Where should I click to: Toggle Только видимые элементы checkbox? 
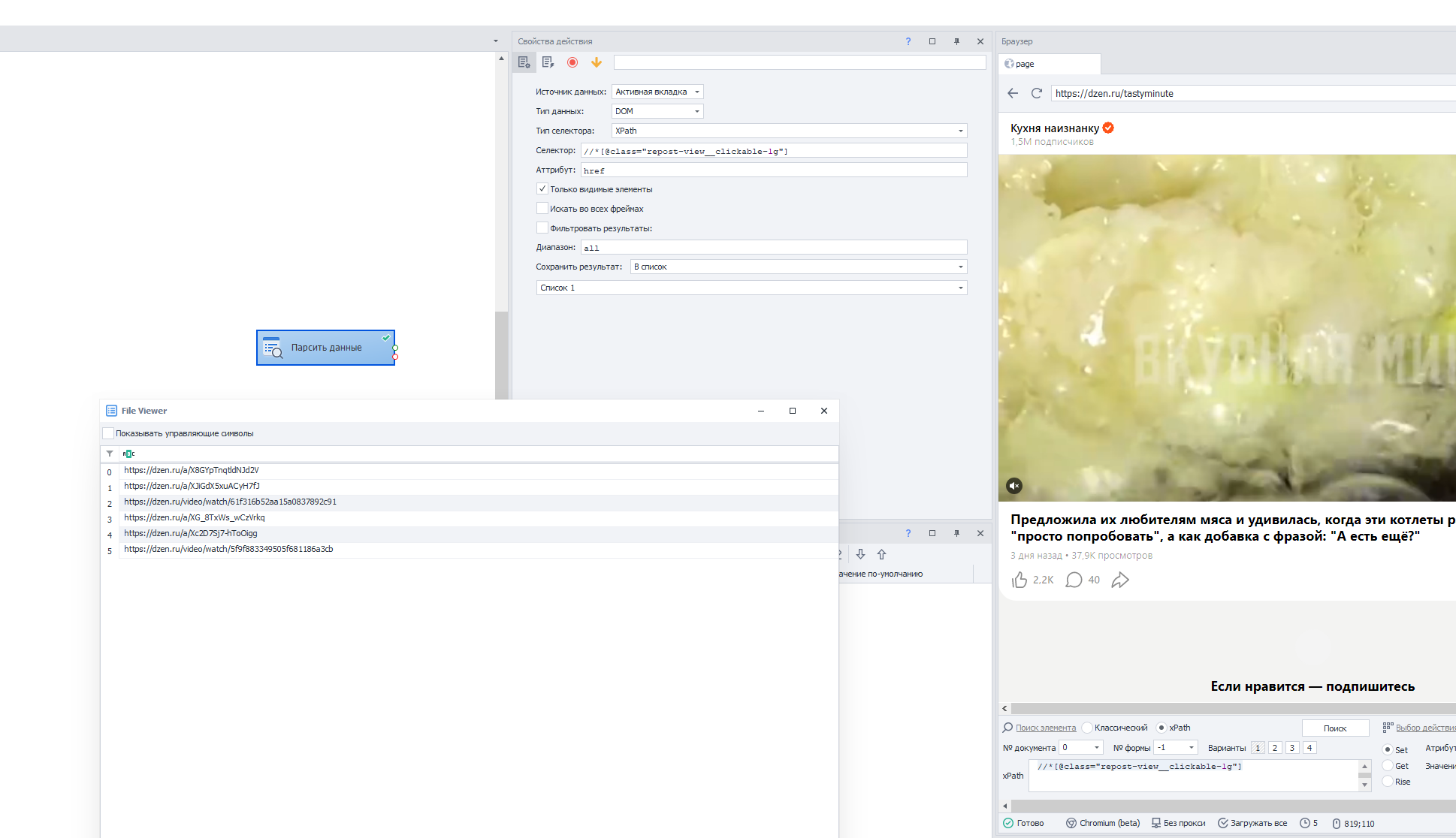click(542, 188)
